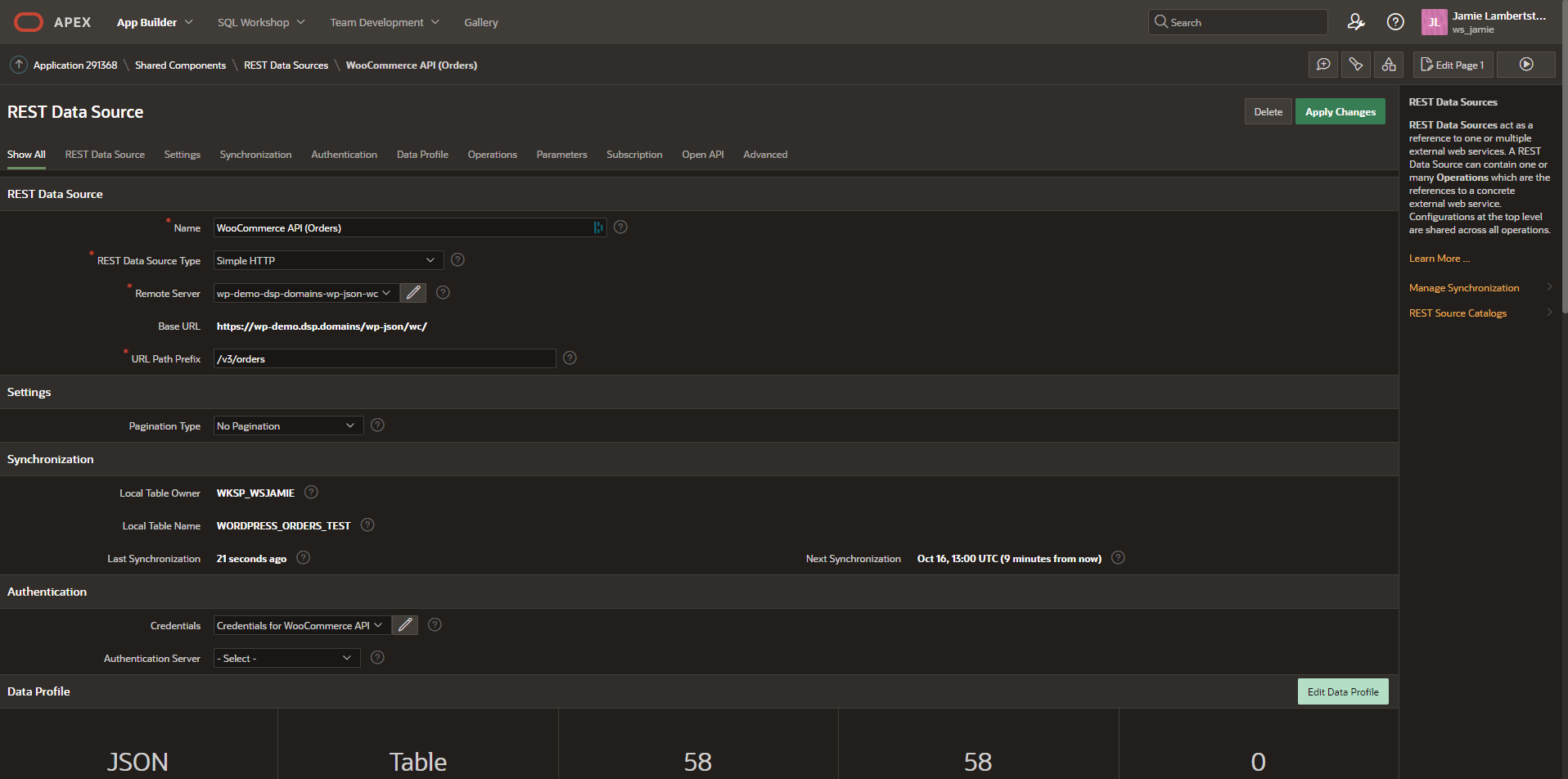Click the search magnifier icon
The image size is (1568, 779).
(x=1160, y=22)
